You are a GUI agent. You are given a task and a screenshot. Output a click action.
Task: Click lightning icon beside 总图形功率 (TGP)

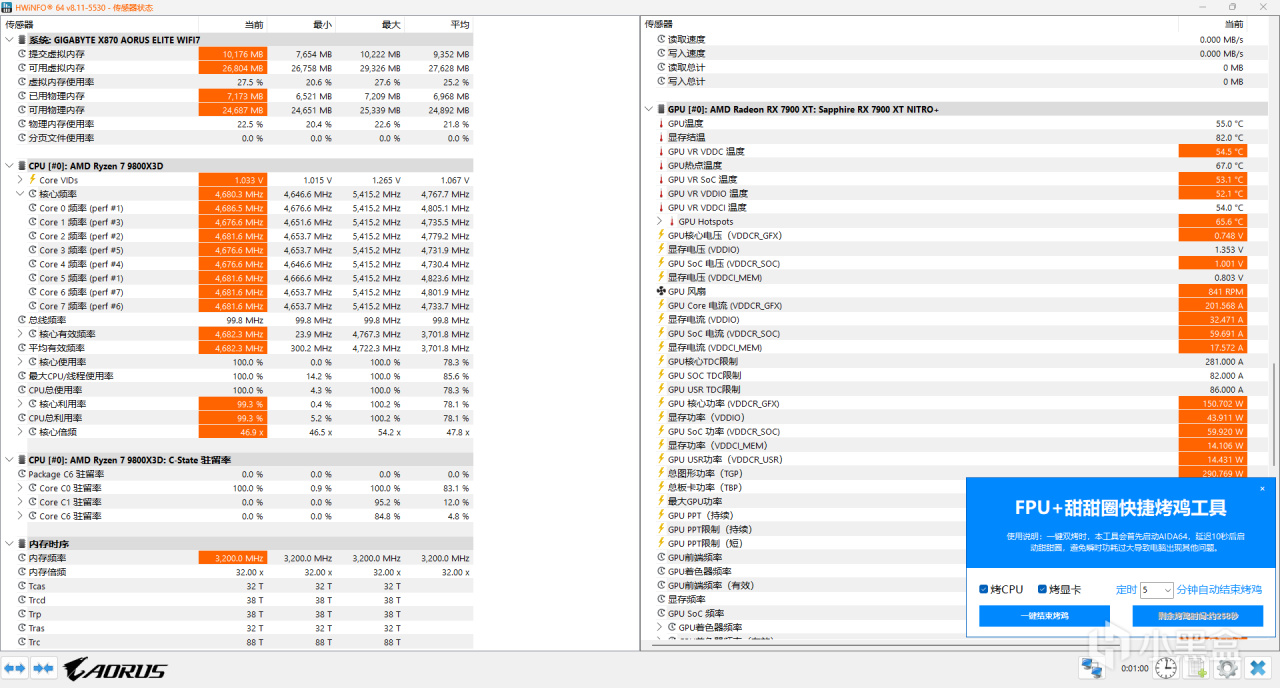point(661,473)
